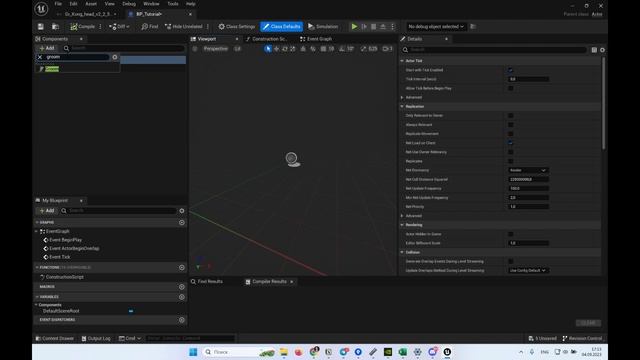Click the Class Defaults button
The image size is (640, 360).
282,27
